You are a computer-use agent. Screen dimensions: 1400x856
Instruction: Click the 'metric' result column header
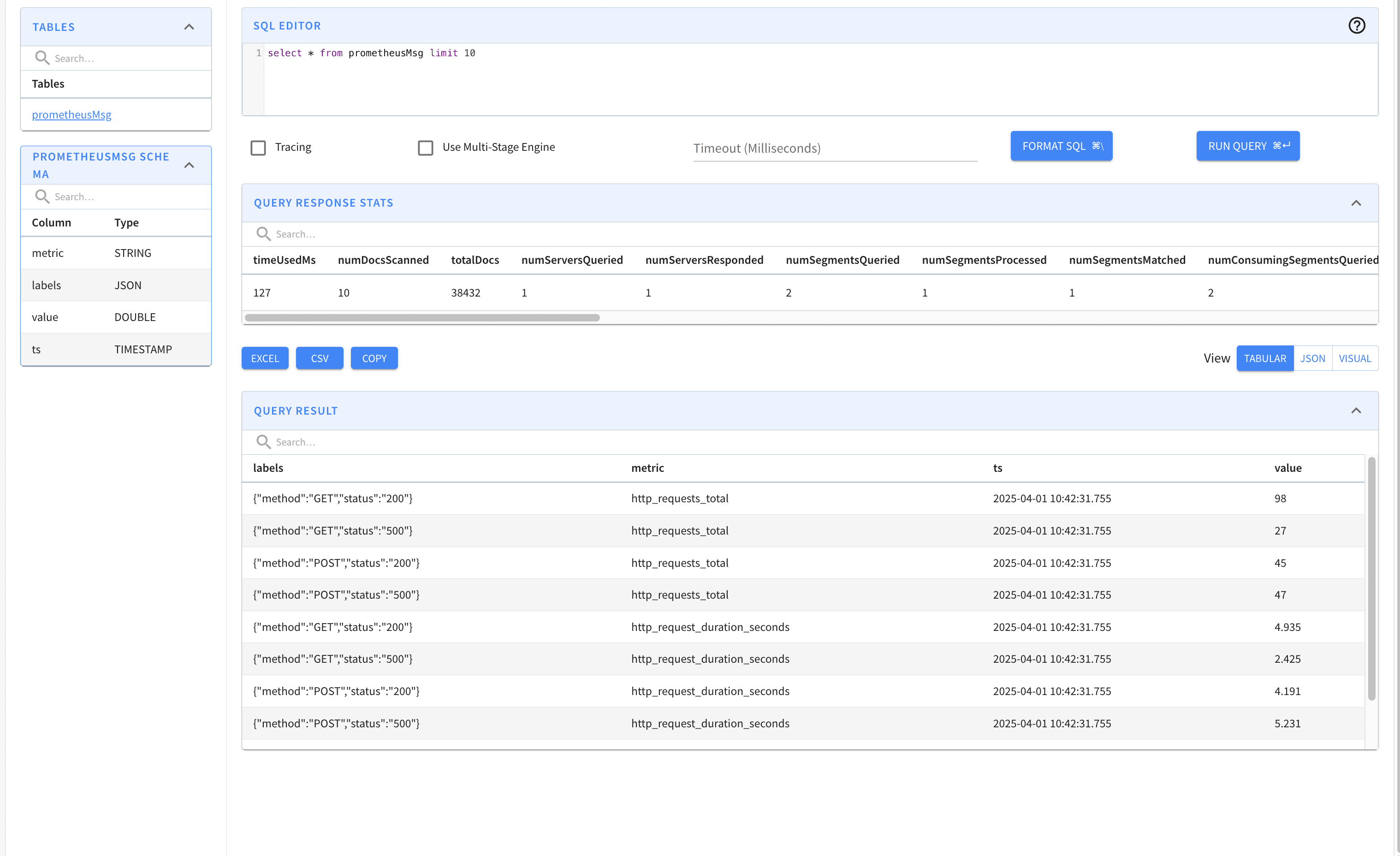[648, 468]
